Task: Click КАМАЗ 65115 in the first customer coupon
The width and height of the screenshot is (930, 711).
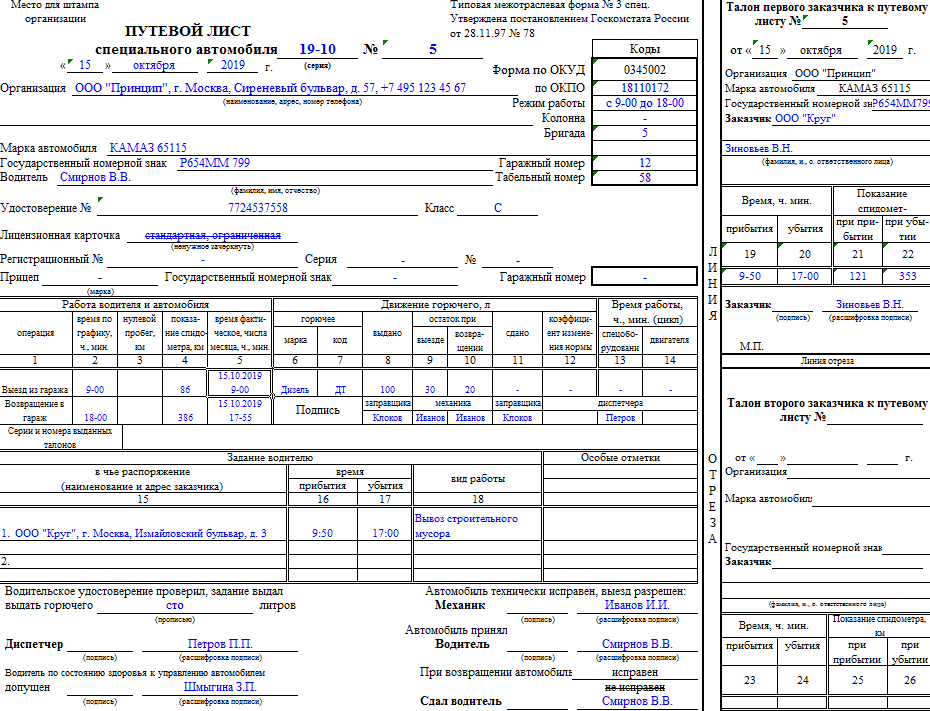Action: [x=874, y=88]
